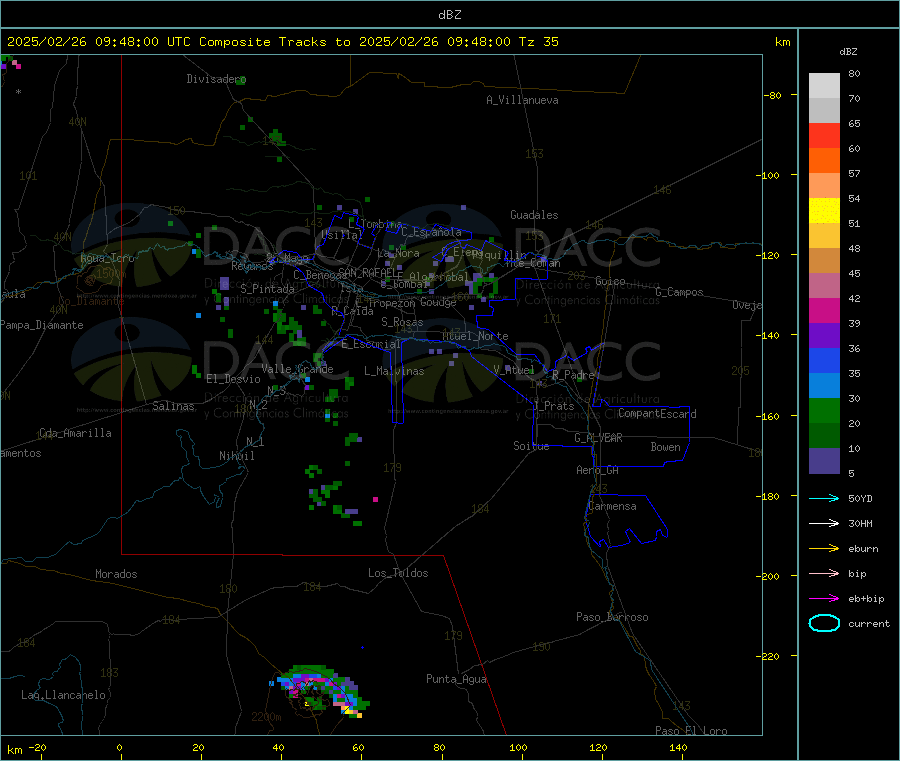Select the slate swatch between 10 and 5
The image size is (900, 761).
[824, 461]
